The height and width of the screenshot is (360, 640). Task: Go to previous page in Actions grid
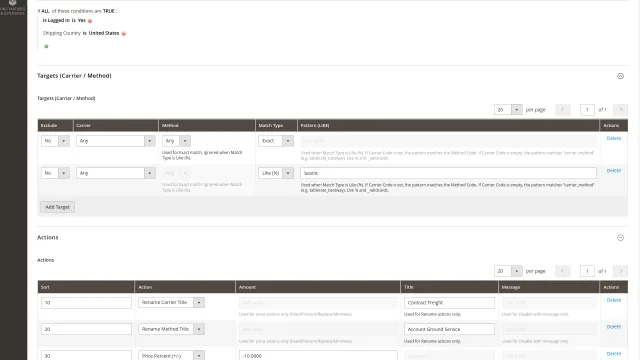562,271
